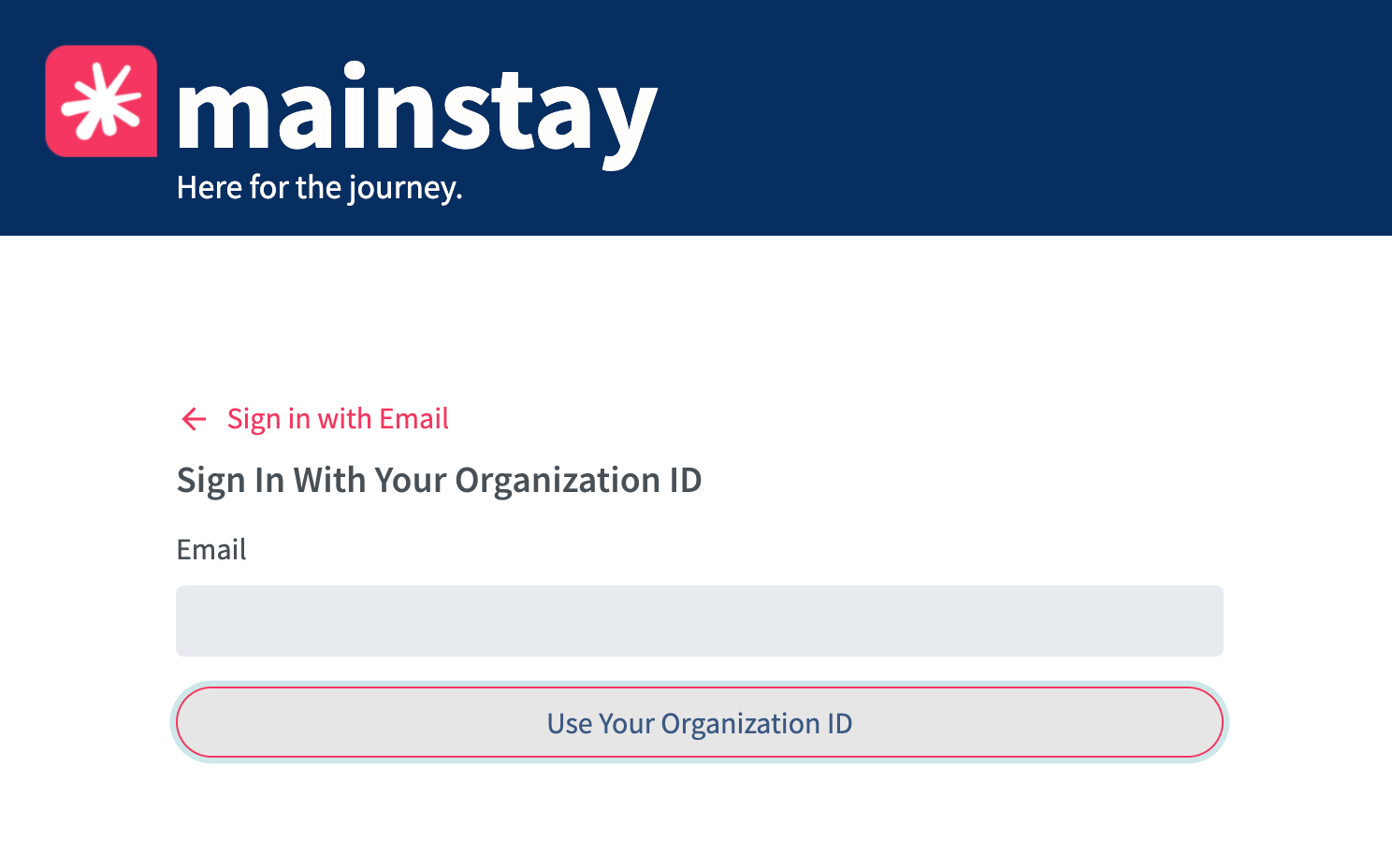Click the Use Your Organization ID button

(700, 722)
